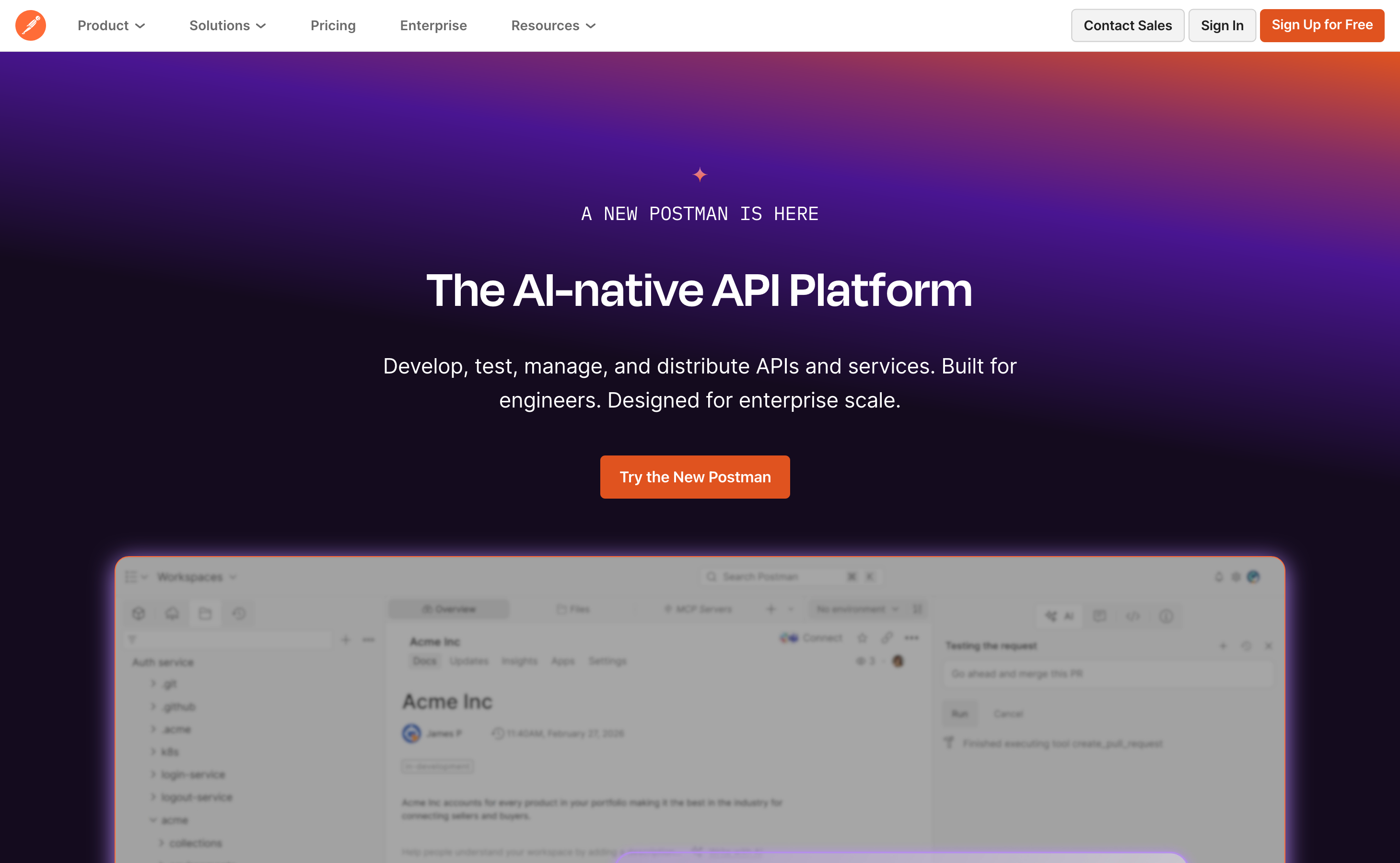
Task: Click the blurred Postman app preview image
Action: click(700, 710)
